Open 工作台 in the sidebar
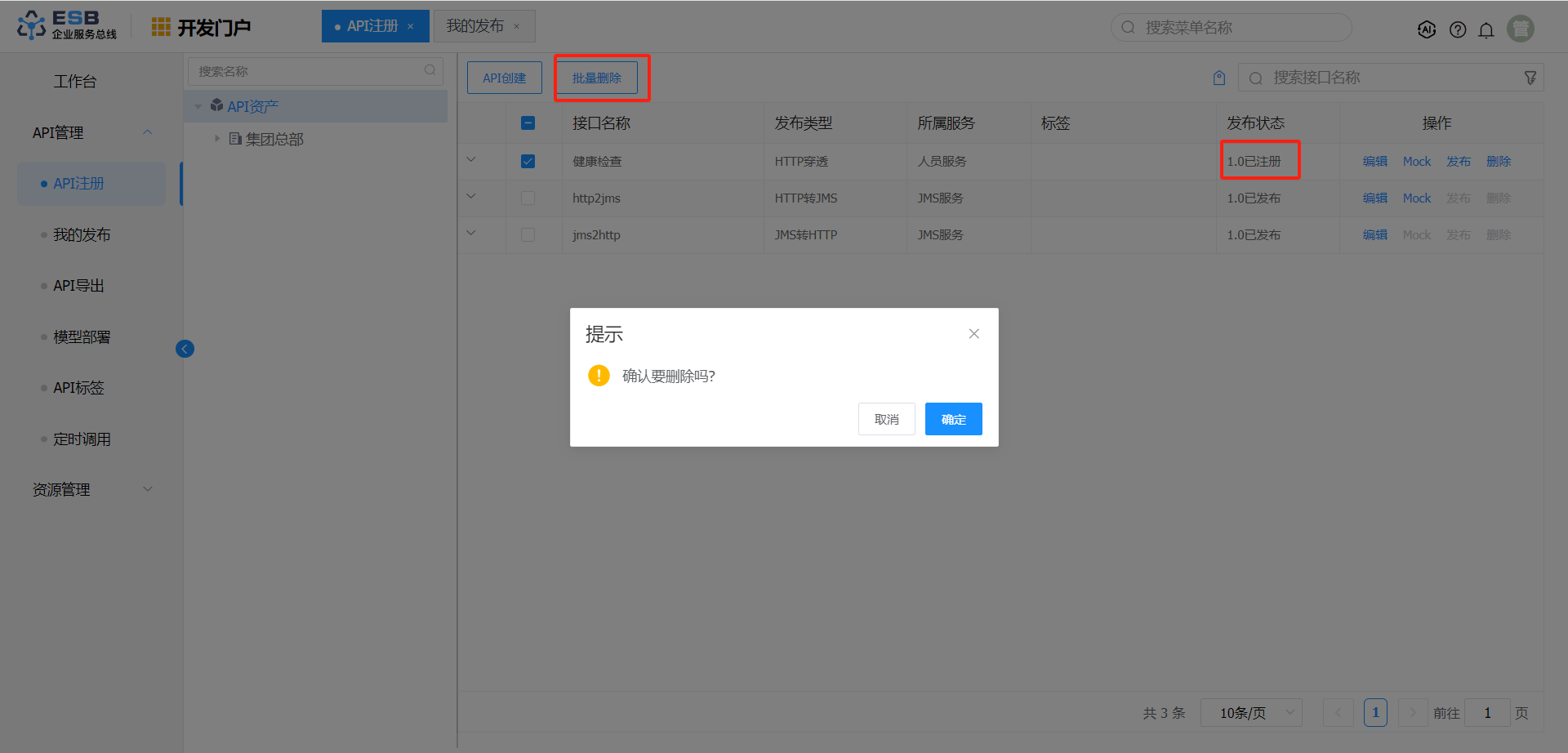This screenshot has height=753, width=1568. point(75,82)
